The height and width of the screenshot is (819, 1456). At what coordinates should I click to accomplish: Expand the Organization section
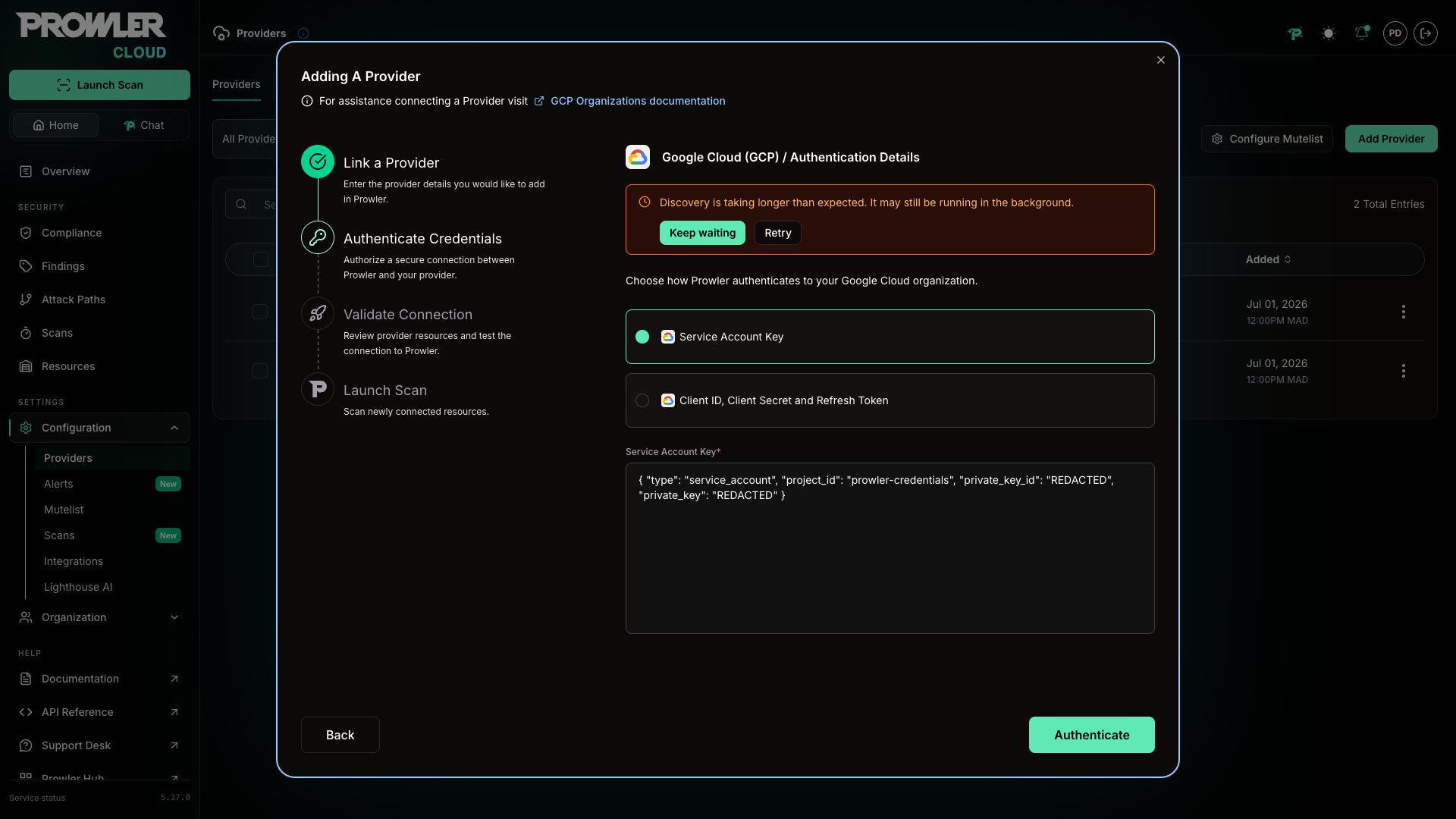click(x=99, y=617)
